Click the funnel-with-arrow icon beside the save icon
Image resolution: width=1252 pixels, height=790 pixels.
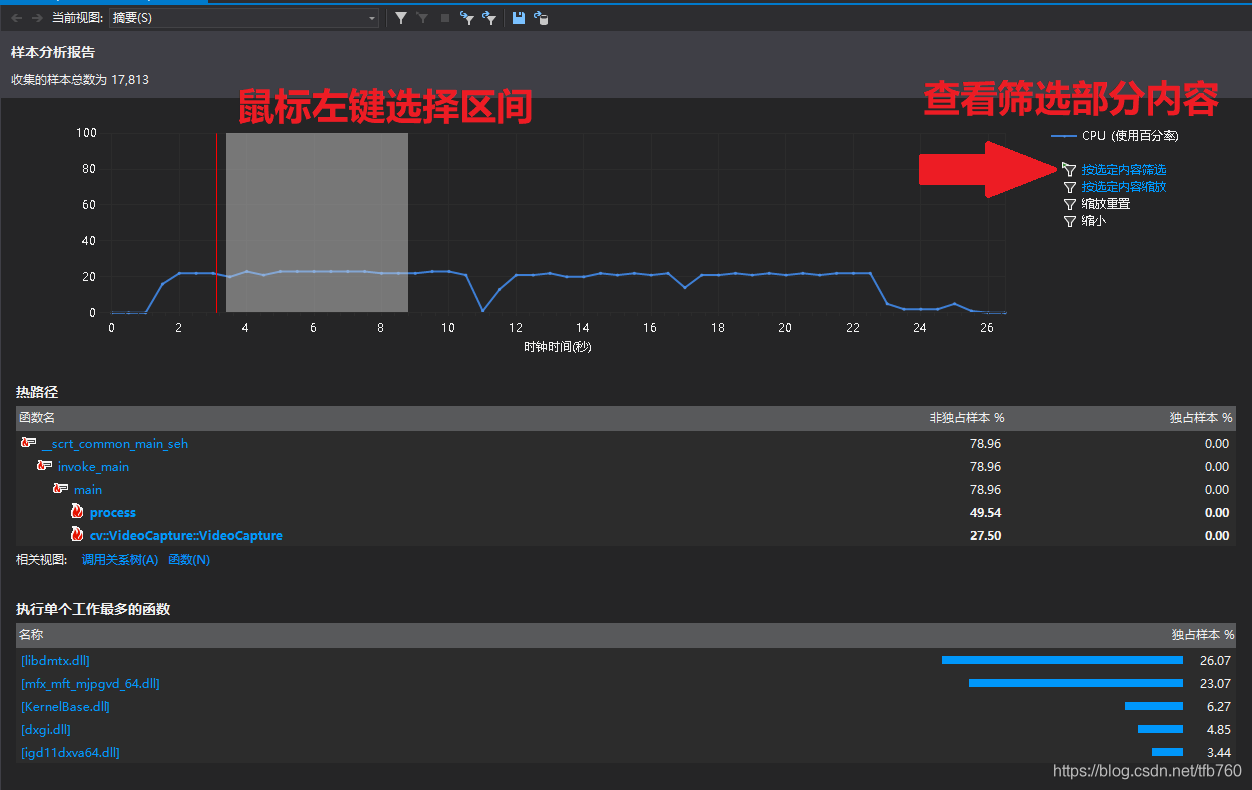pyautogui.click(x=489, y=18)
